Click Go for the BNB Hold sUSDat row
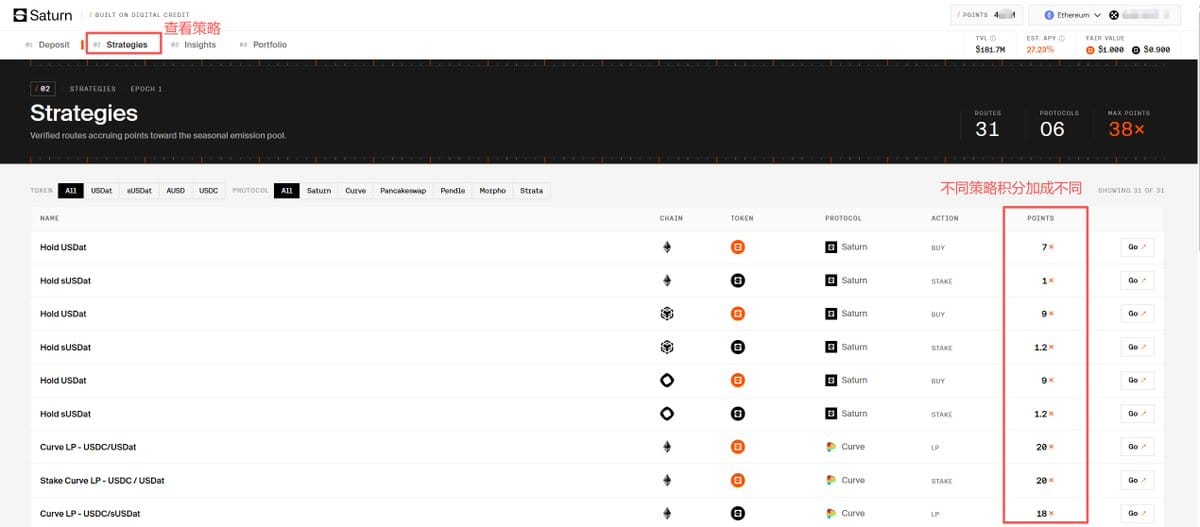The image size is (1200, 527). tap(1137, 347)
